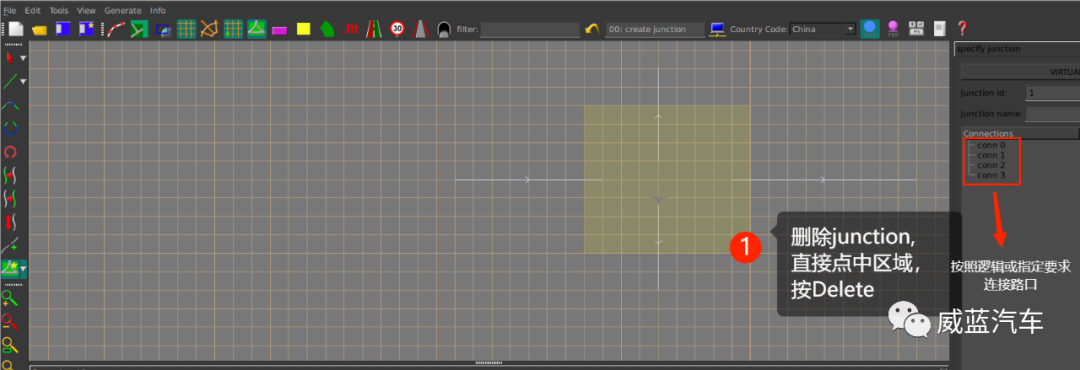Click the blue rectangle layer icon
The width and height of the screenshot is (1080, 370).
(163, 30)
